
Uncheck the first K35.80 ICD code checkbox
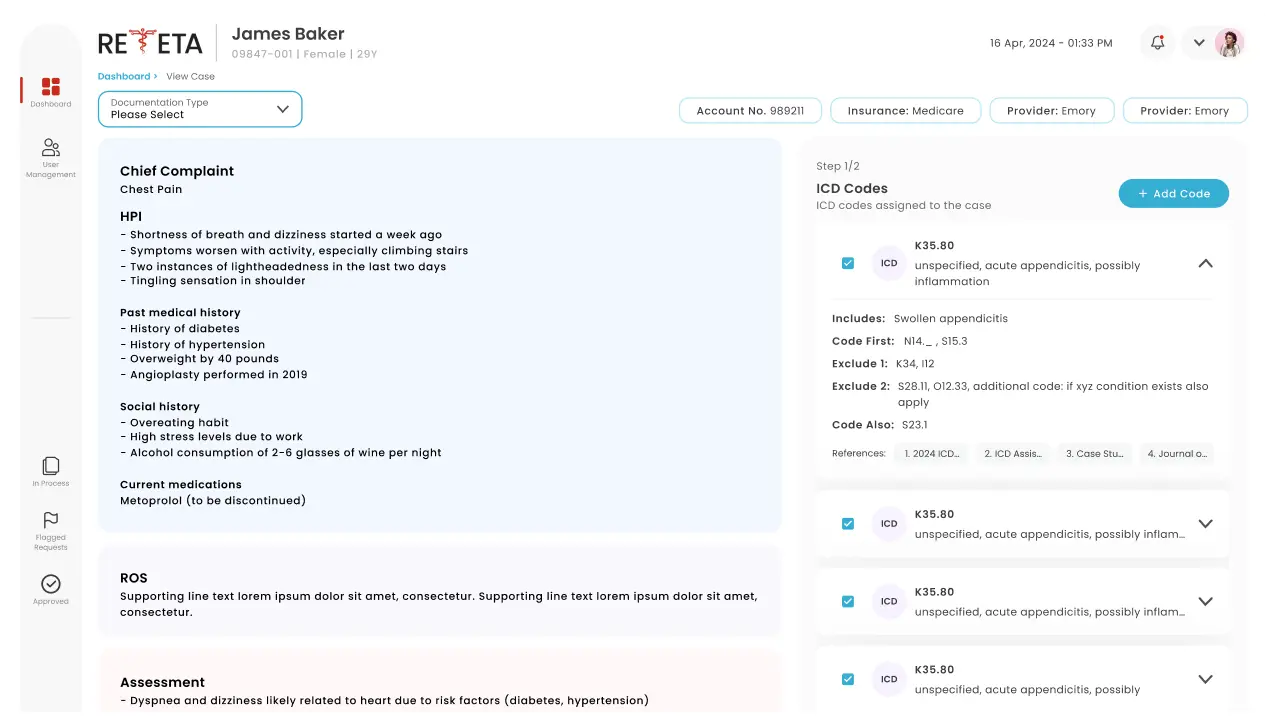coord(848,263)
